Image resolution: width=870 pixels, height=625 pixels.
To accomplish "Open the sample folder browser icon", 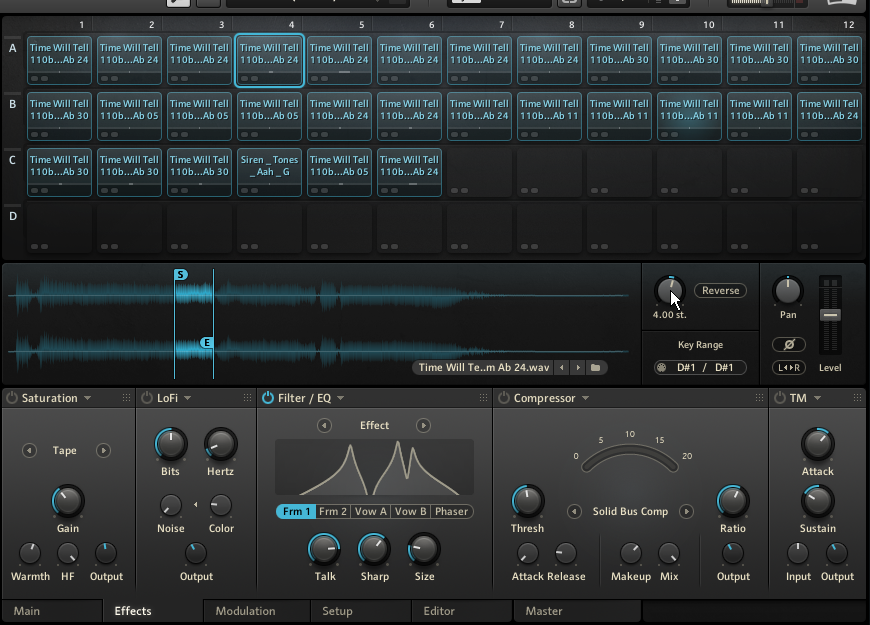I will click(x=595, y=368).
